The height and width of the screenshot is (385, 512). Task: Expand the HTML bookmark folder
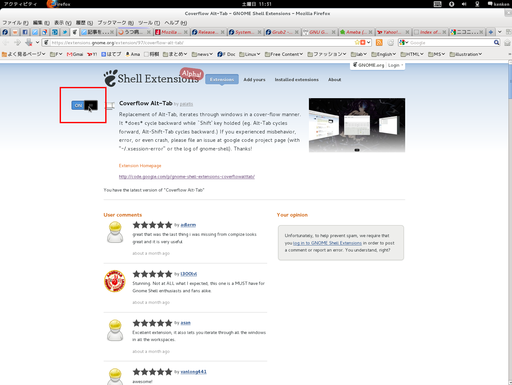click(412, 54)
